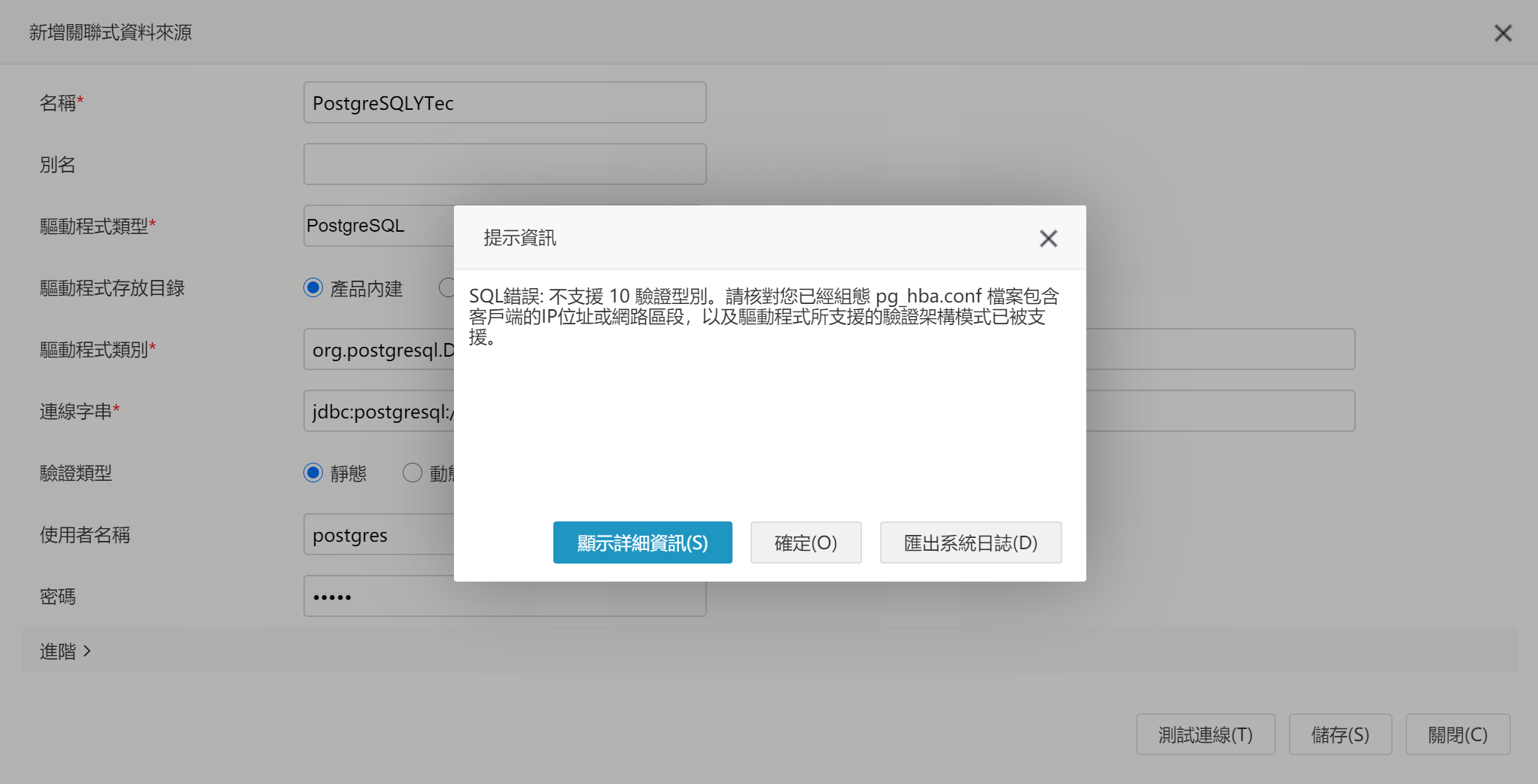Click the 提示資訊 dialog title

pos(519,238)
